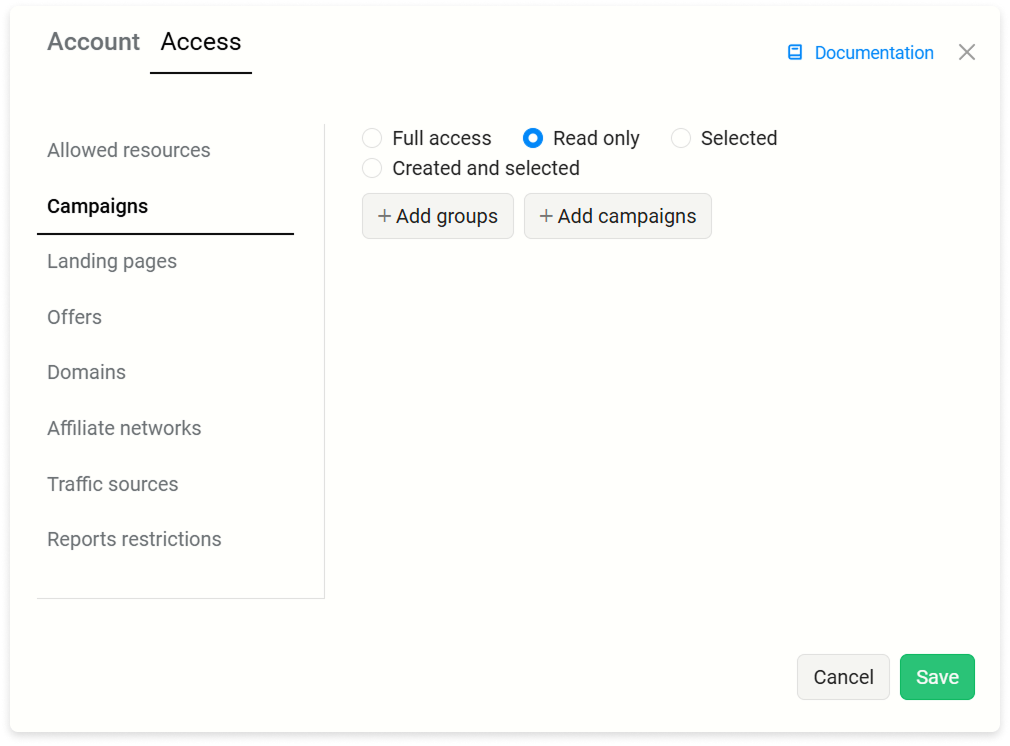The image size is (1010, 746).
Task: Go to Landing pages section
Action: [x=112, y=262]
